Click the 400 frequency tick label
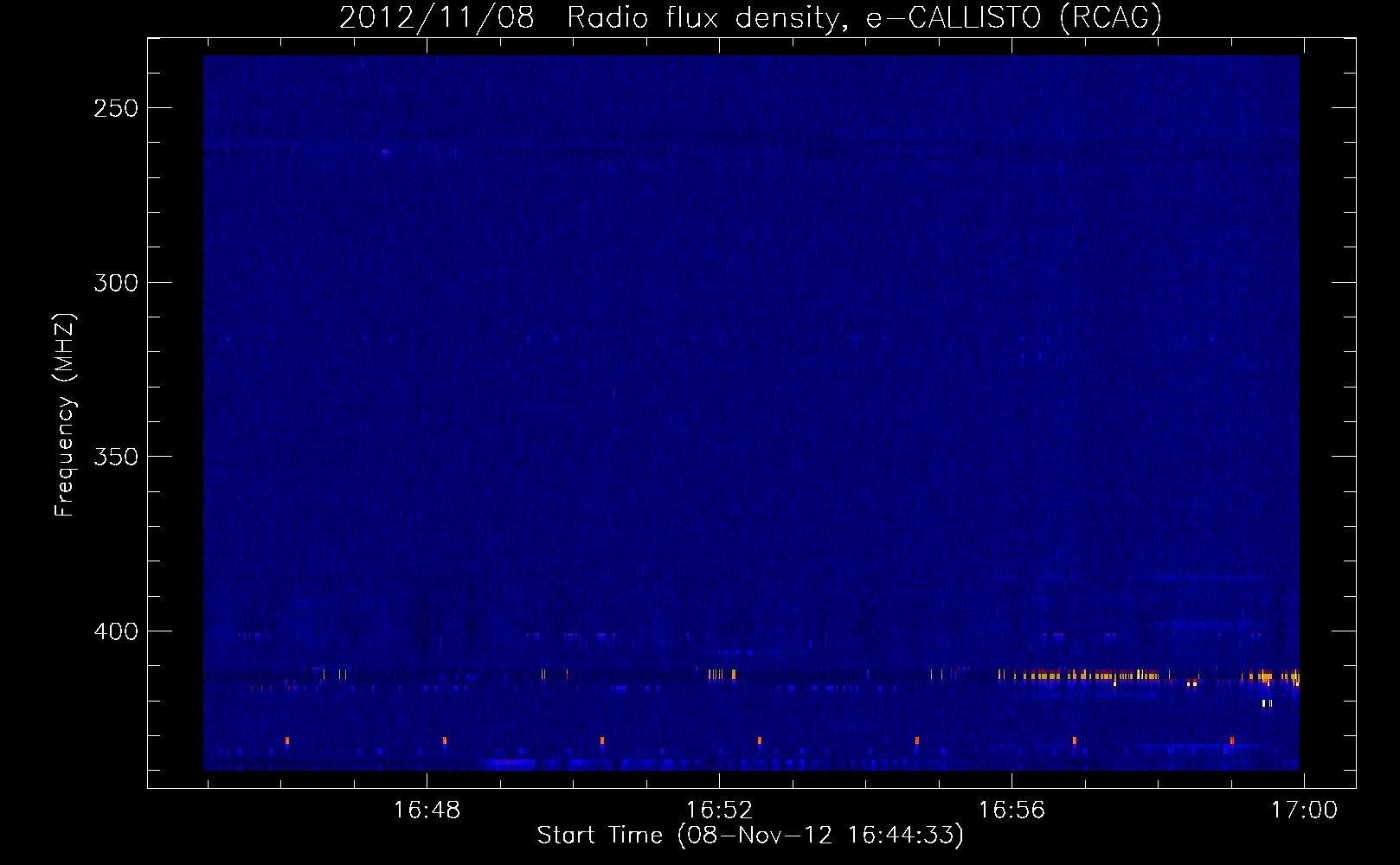 point(116,631)
